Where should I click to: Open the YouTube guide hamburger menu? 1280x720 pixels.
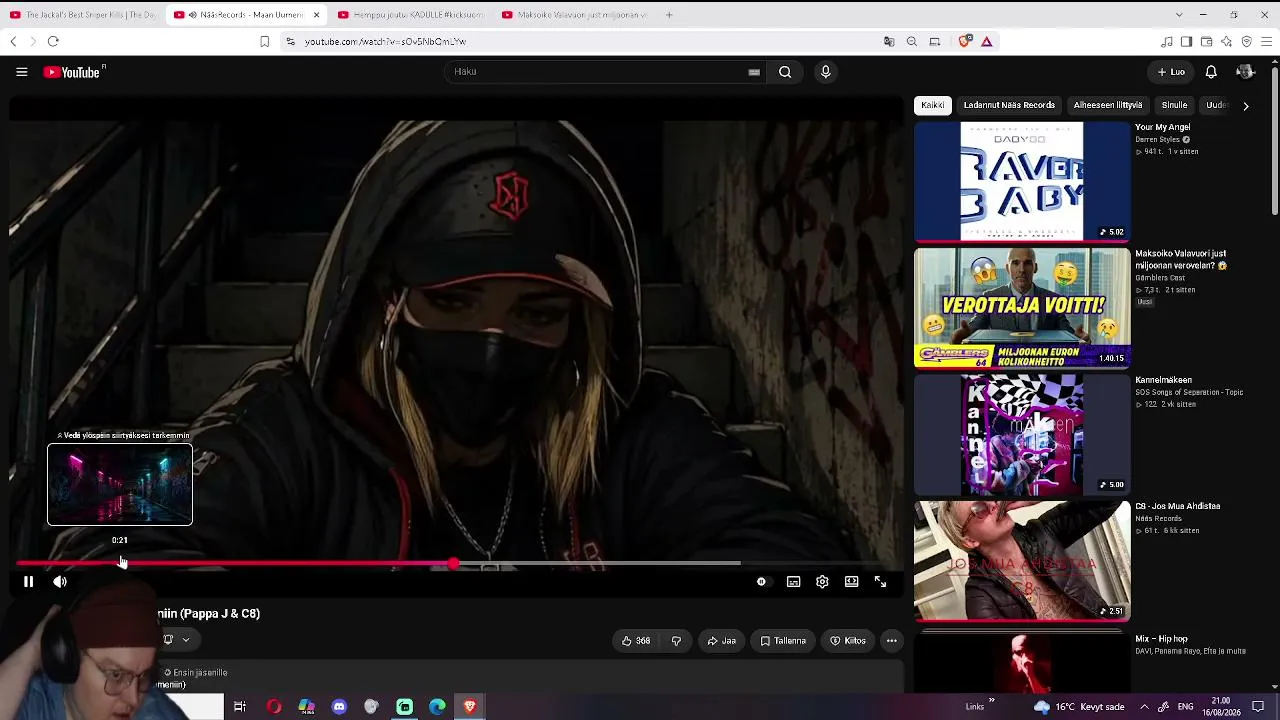point(21,72)
